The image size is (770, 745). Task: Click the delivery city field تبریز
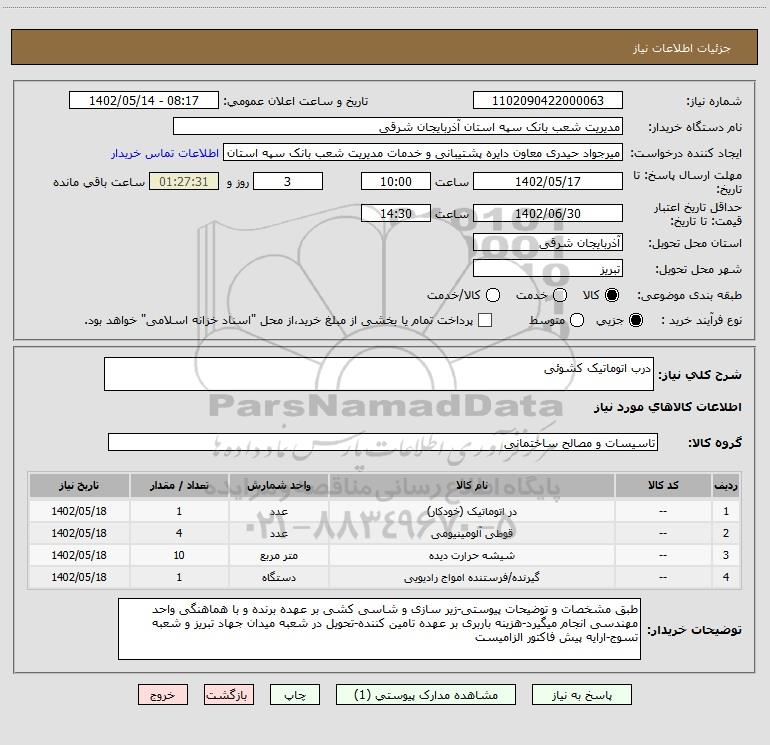tap(548, 269)
